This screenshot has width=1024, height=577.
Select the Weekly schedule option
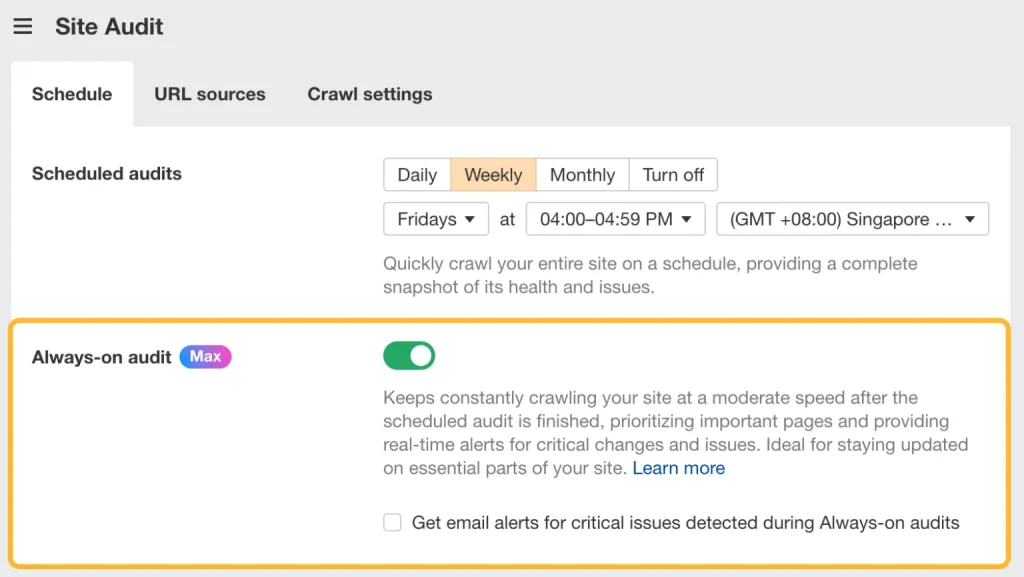click(493, 174)
